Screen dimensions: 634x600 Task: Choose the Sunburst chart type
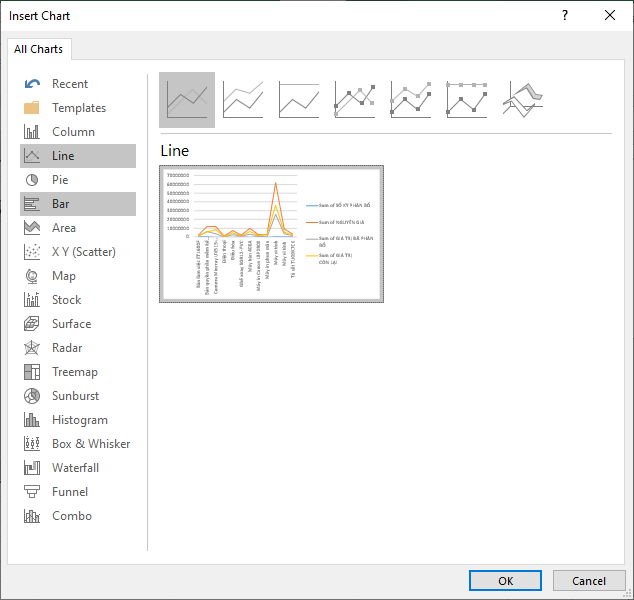[78, 396]
